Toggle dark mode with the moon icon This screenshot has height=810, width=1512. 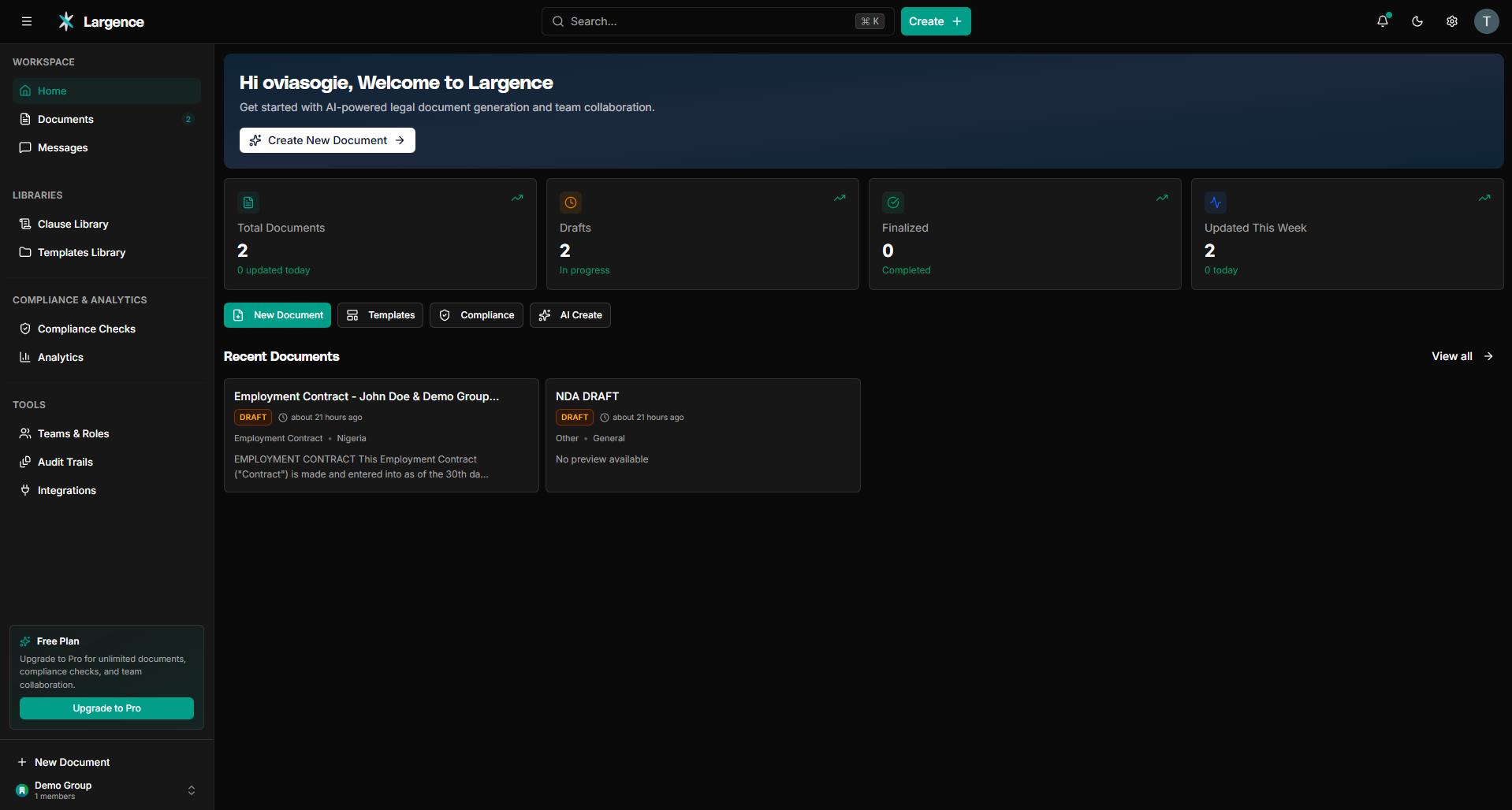click(1417, 21)
